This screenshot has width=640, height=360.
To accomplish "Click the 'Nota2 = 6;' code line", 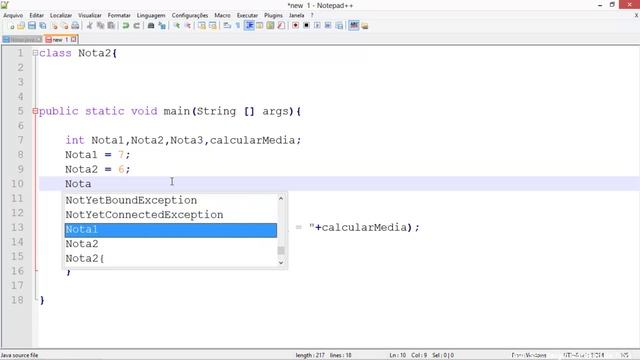I will pos(98,169).
